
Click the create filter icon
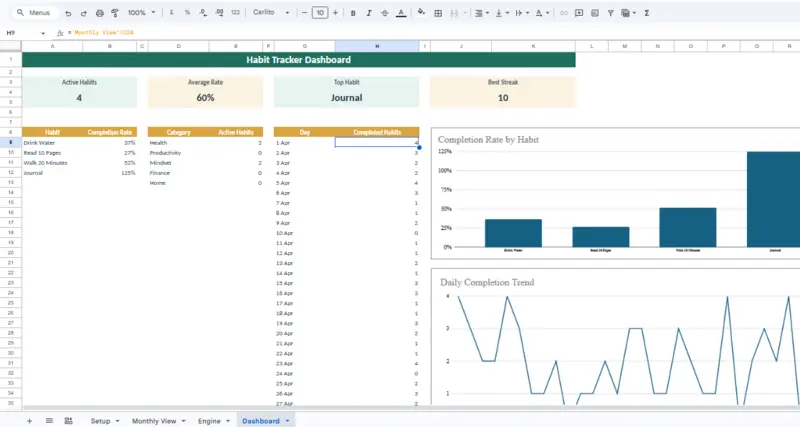[x=611, y=13]
